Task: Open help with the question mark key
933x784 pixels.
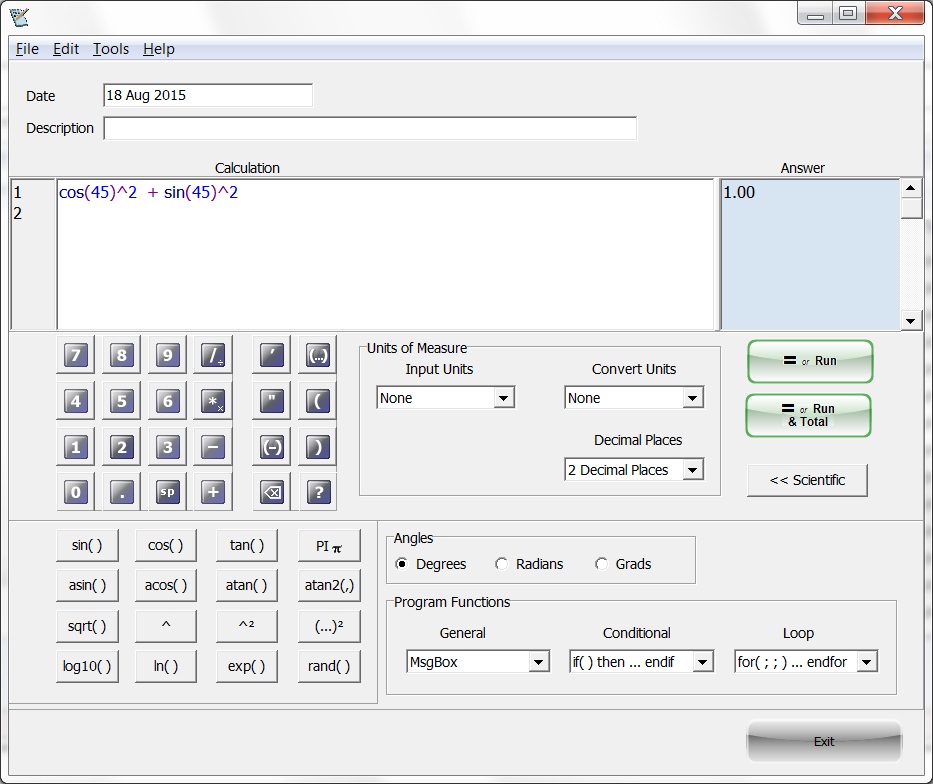Action: (318, 492)
